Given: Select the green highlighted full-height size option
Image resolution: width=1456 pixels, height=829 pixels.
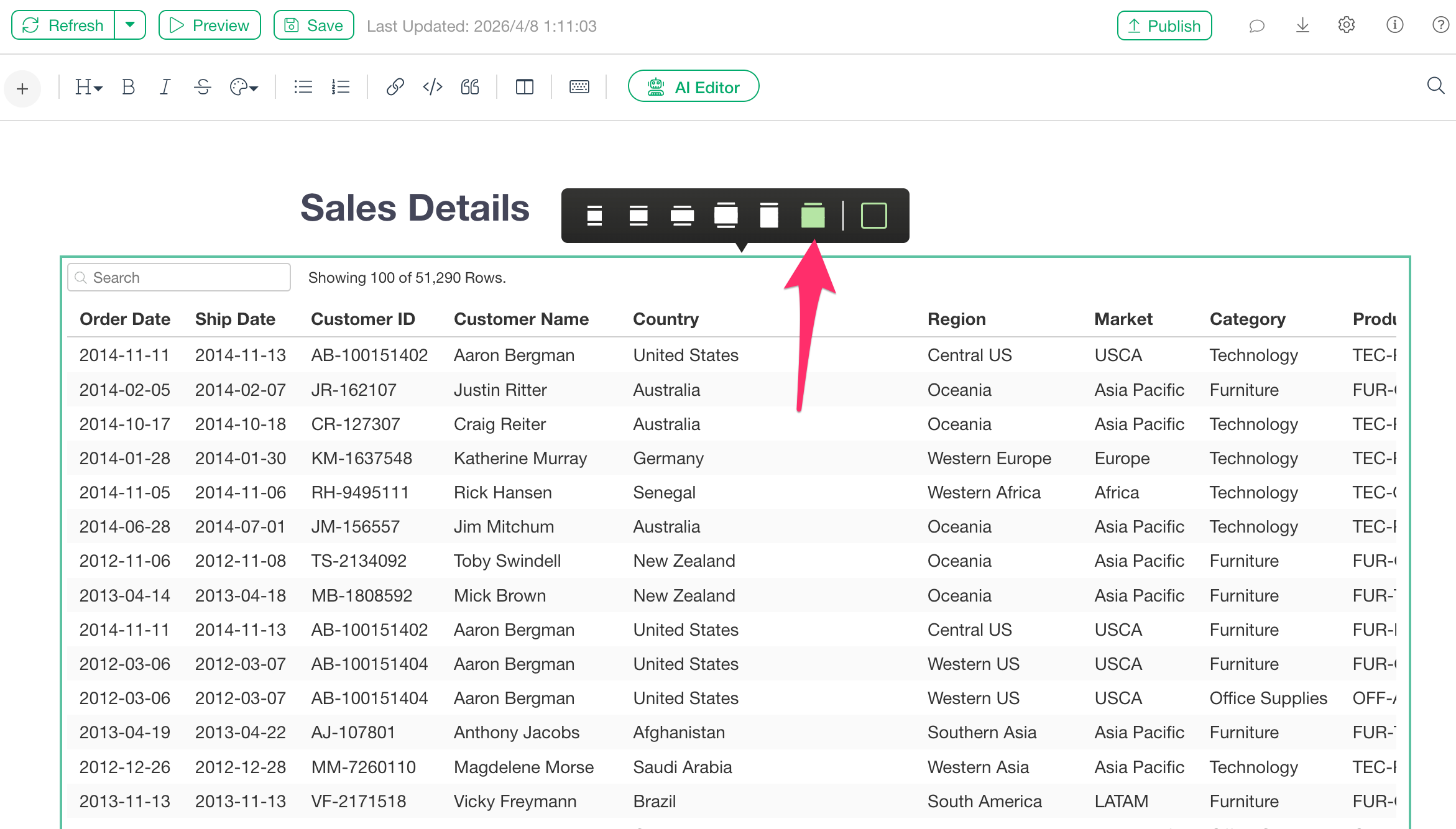Looking at the screenshot, I should click(813, 216).
